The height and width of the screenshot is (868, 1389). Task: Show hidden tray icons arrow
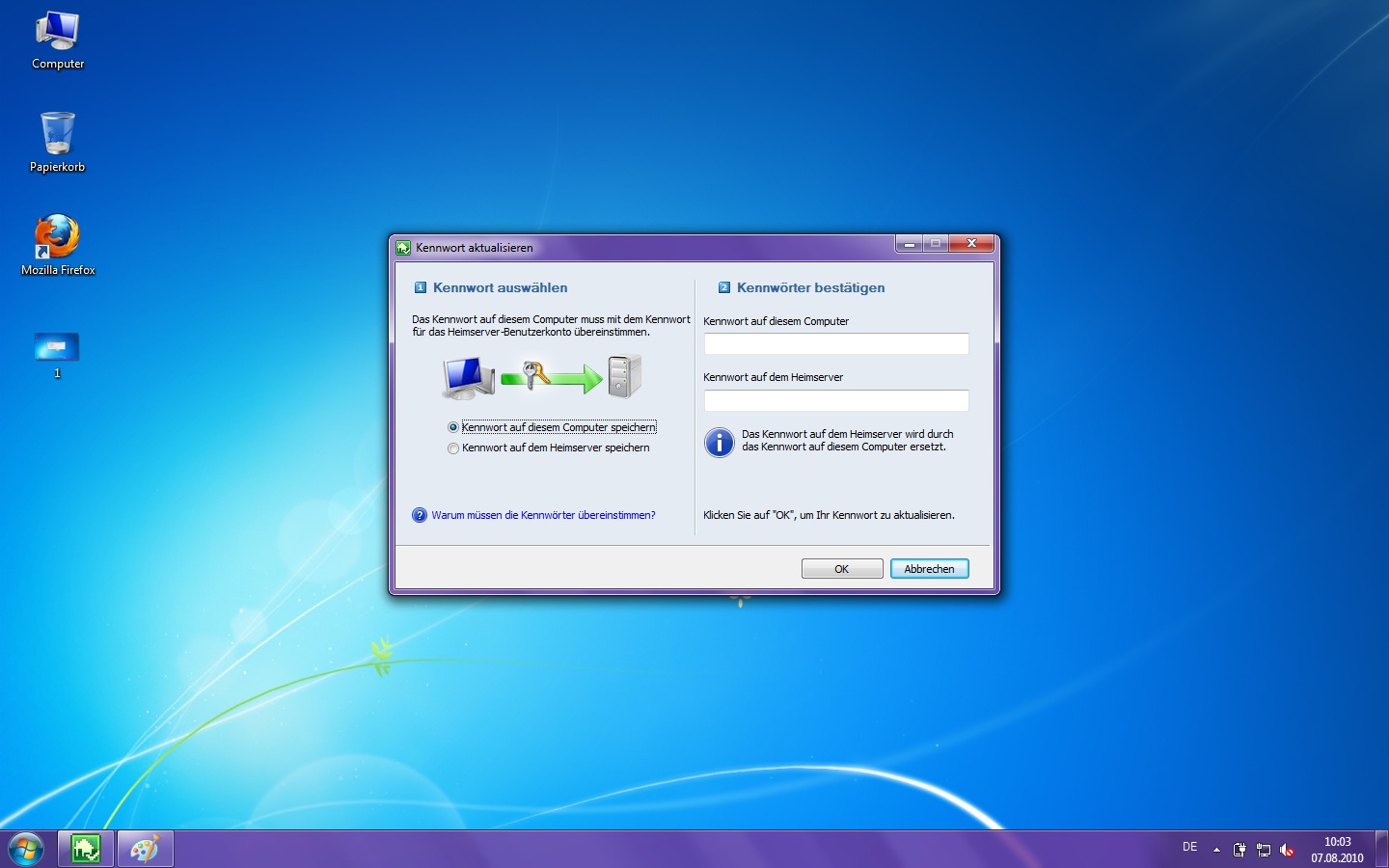pos(1216,850)
